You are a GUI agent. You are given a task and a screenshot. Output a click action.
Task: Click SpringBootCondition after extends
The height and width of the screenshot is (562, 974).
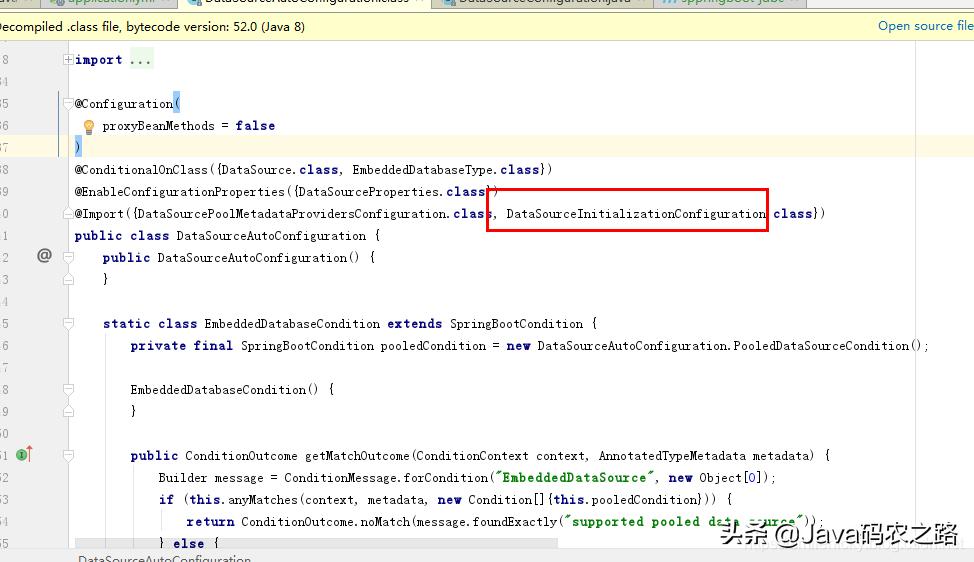pos(516,324)
